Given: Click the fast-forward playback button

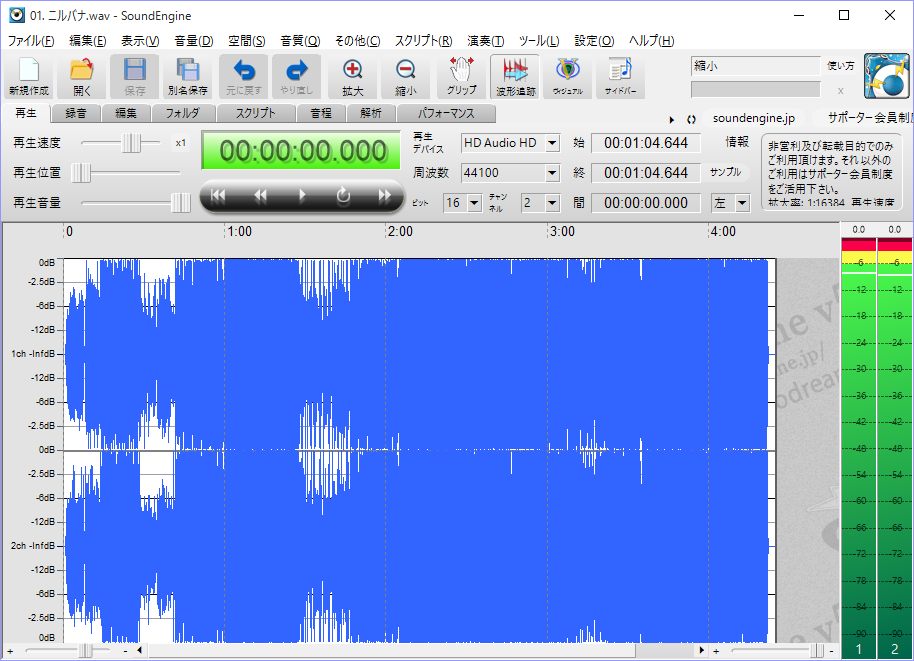Looking at the screenshot, I should point(384,196).
